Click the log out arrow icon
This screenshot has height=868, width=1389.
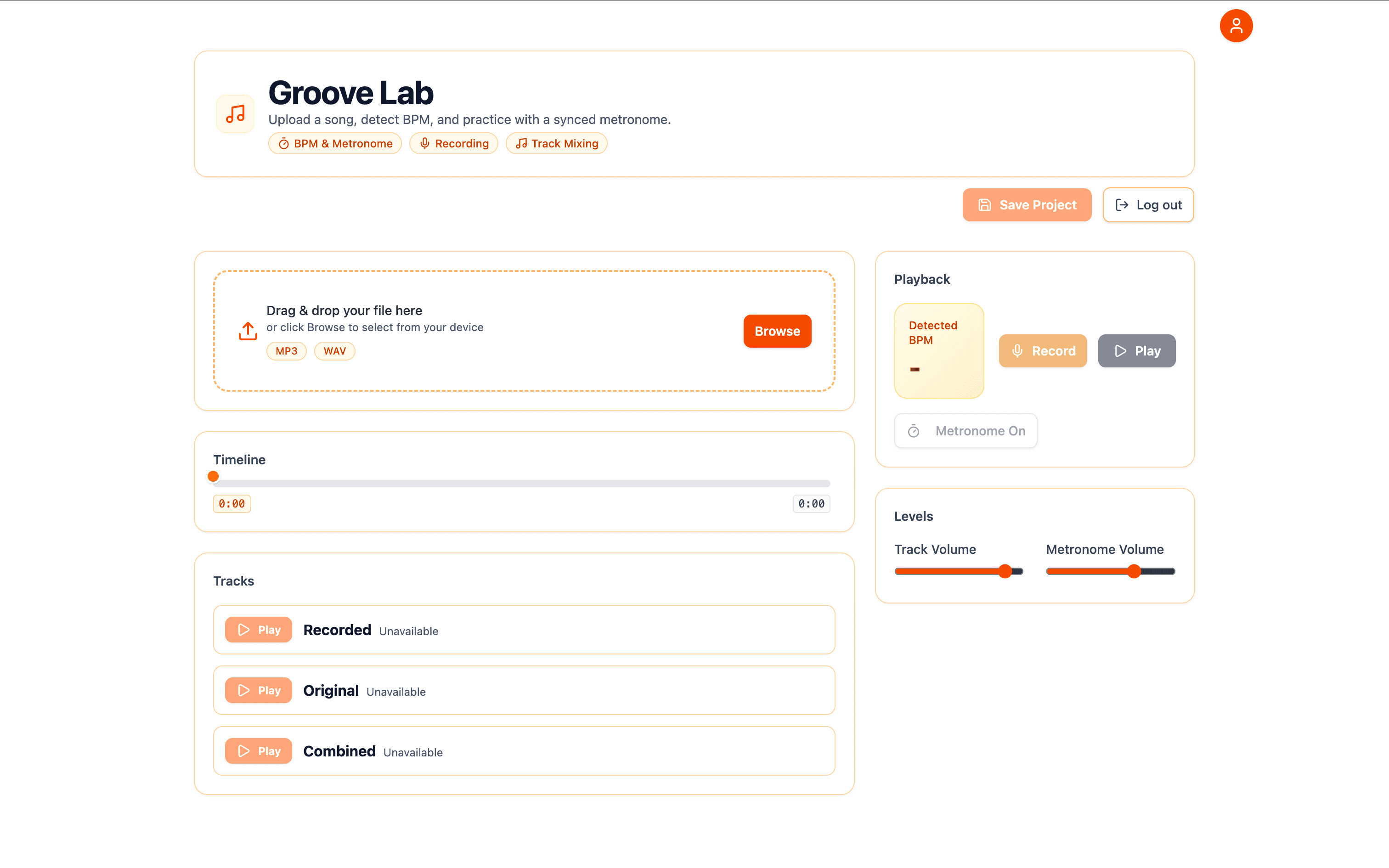(1122, 204)
